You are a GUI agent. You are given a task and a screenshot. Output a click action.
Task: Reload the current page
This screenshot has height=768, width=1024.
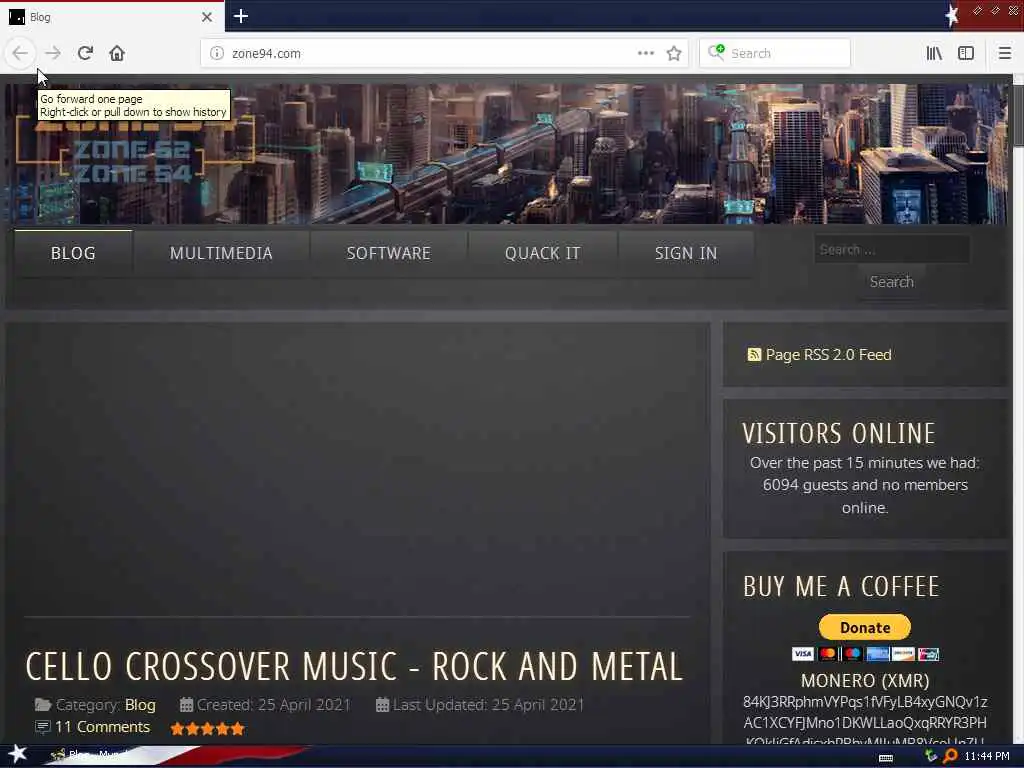85,53
